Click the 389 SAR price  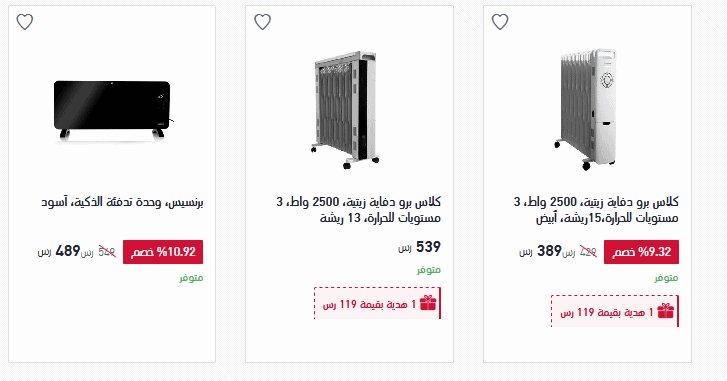[x=540, y=251]
